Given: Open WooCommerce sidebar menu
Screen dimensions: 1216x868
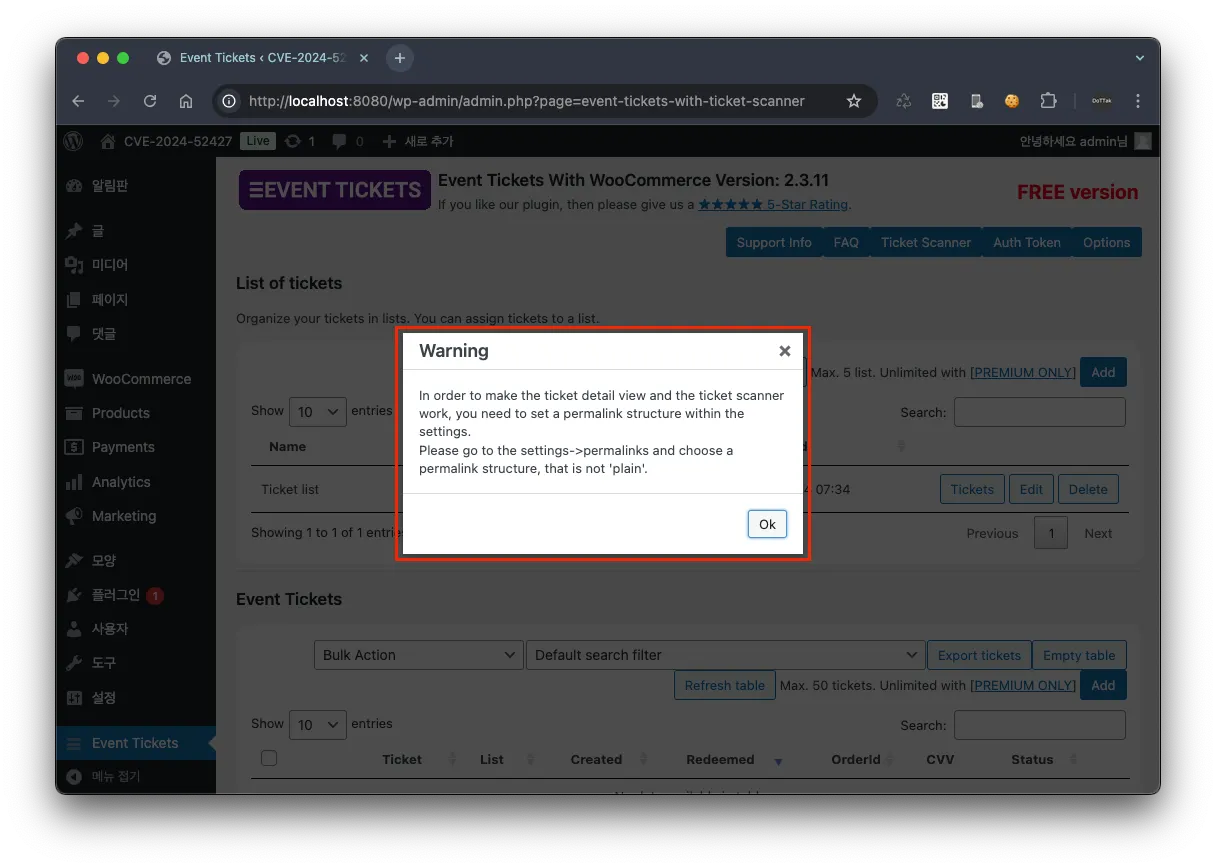Looking at the screenshot, I should pyautogui.click(x=136, y=379).
